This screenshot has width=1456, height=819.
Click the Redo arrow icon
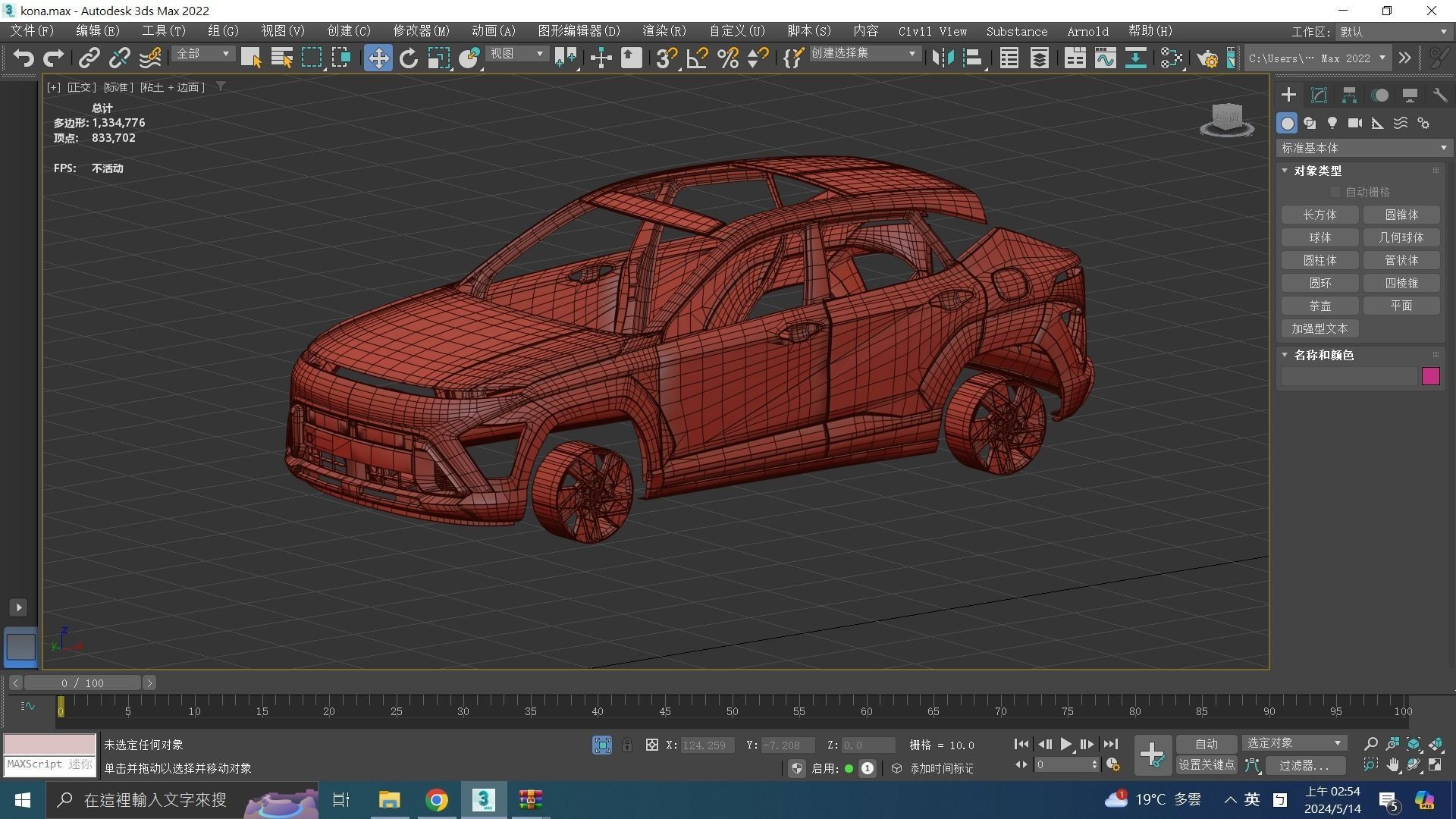[x=53, y=58]
